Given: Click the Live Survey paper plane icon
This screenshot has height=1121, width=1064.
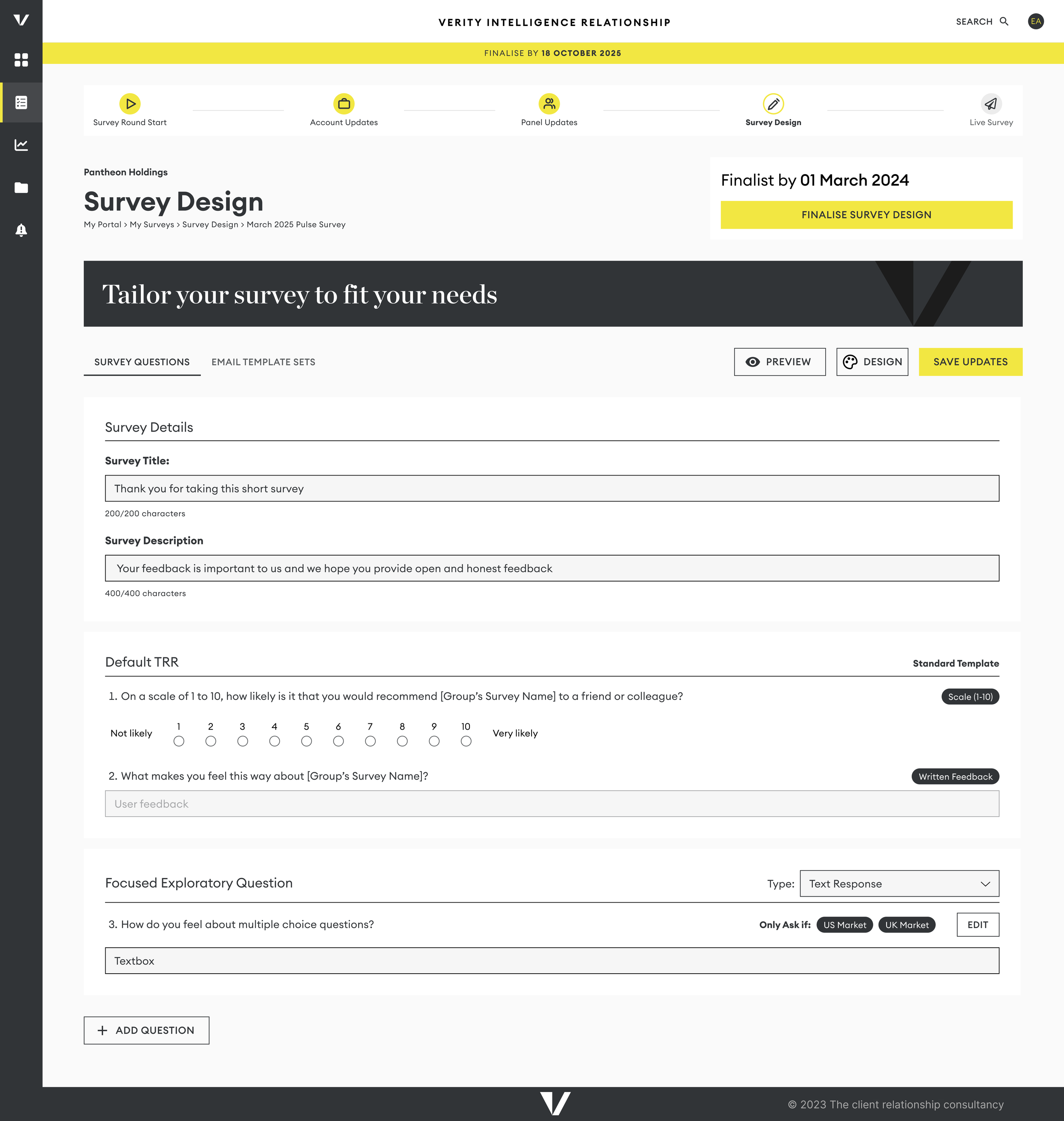Looking at the screenshot, I should (991, 104).
